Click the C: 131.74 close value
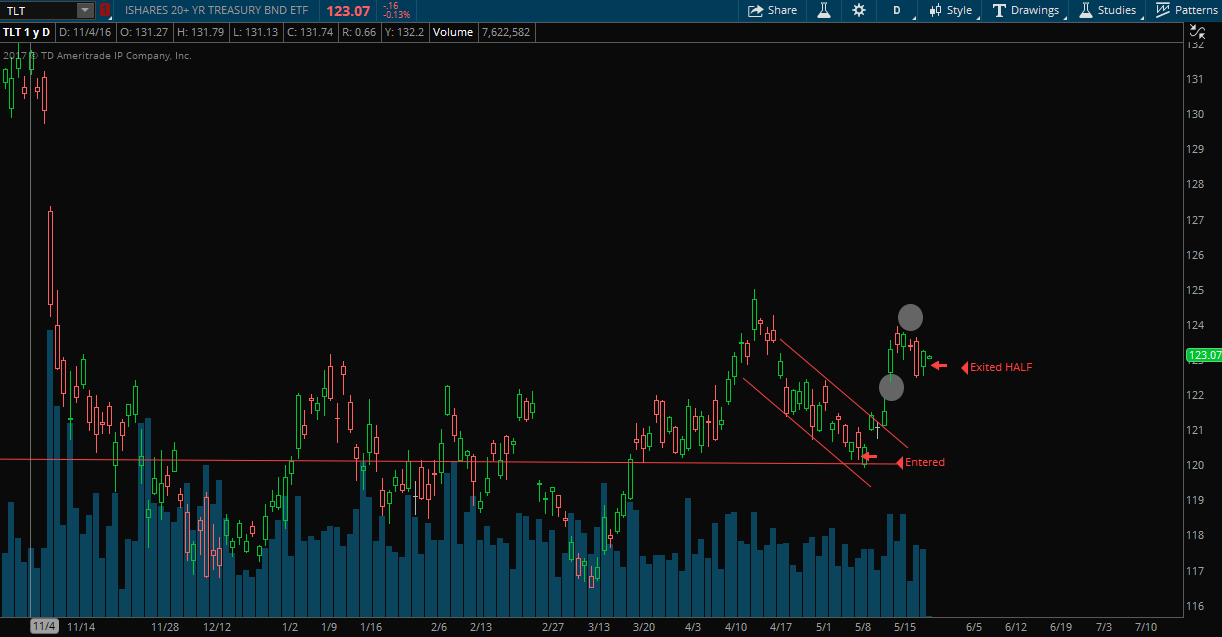Screen dimensions: 1222x637 point(310,32)
